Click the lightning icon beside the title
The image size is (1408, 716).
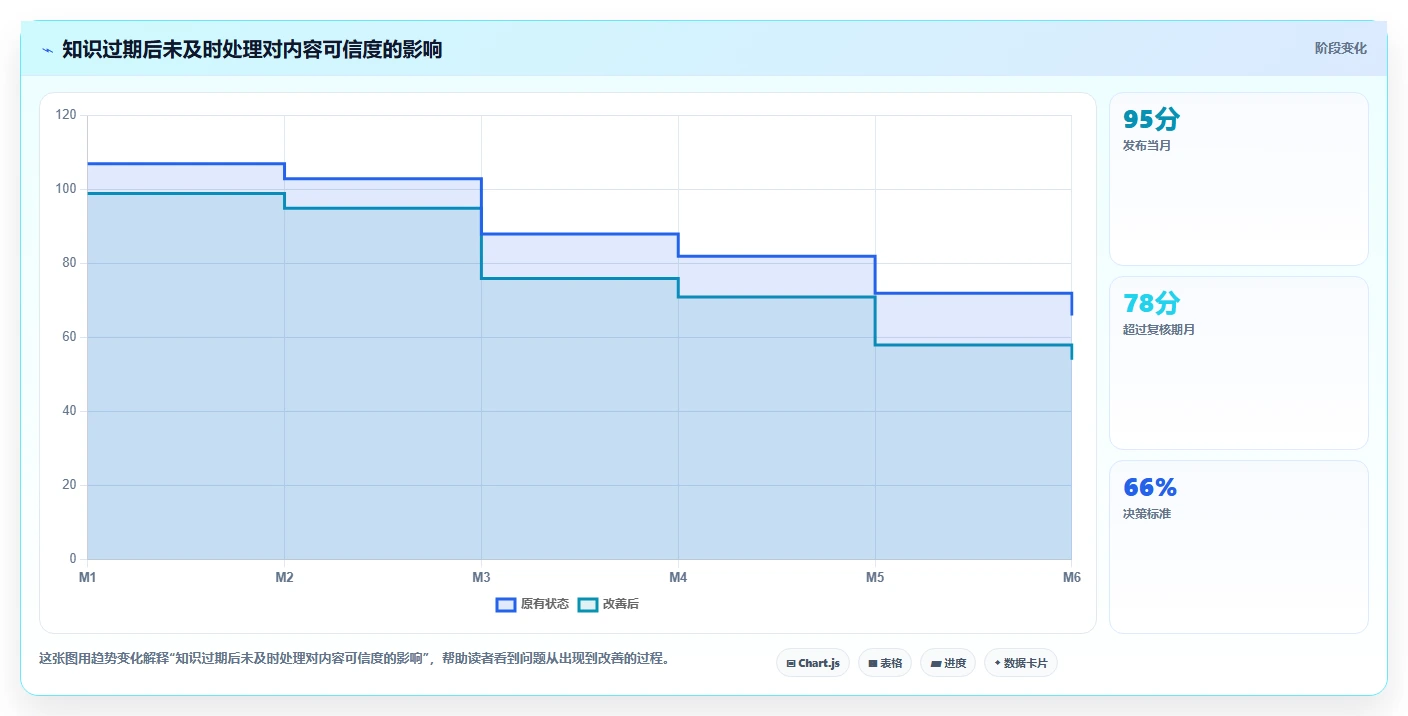(47, 50)
